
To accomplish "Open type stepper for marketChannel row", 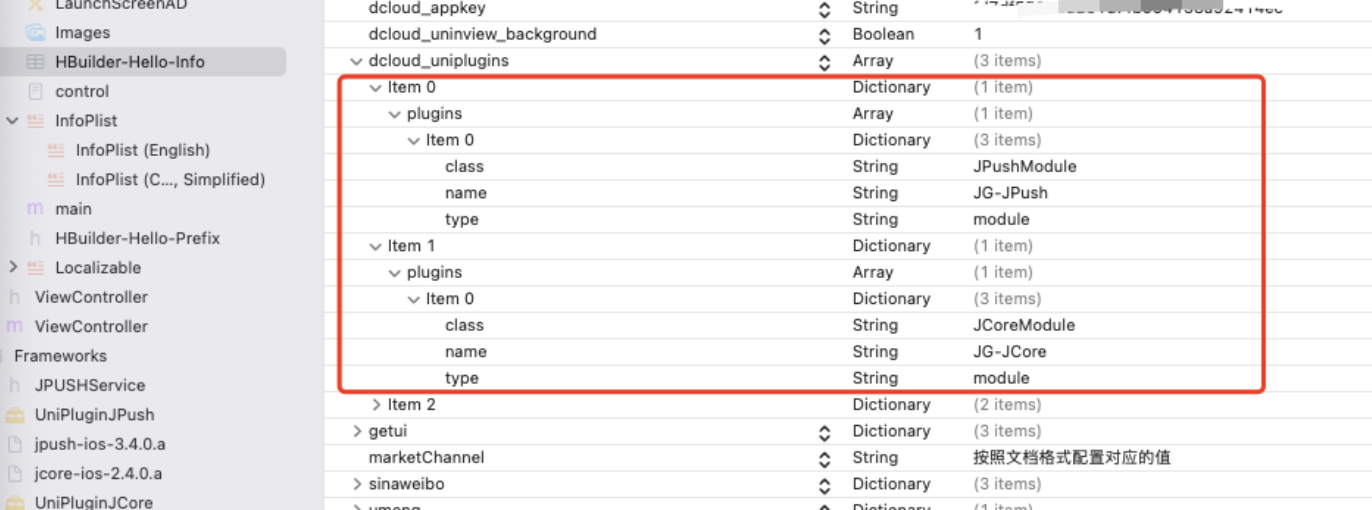I will [x=824, y=458].
